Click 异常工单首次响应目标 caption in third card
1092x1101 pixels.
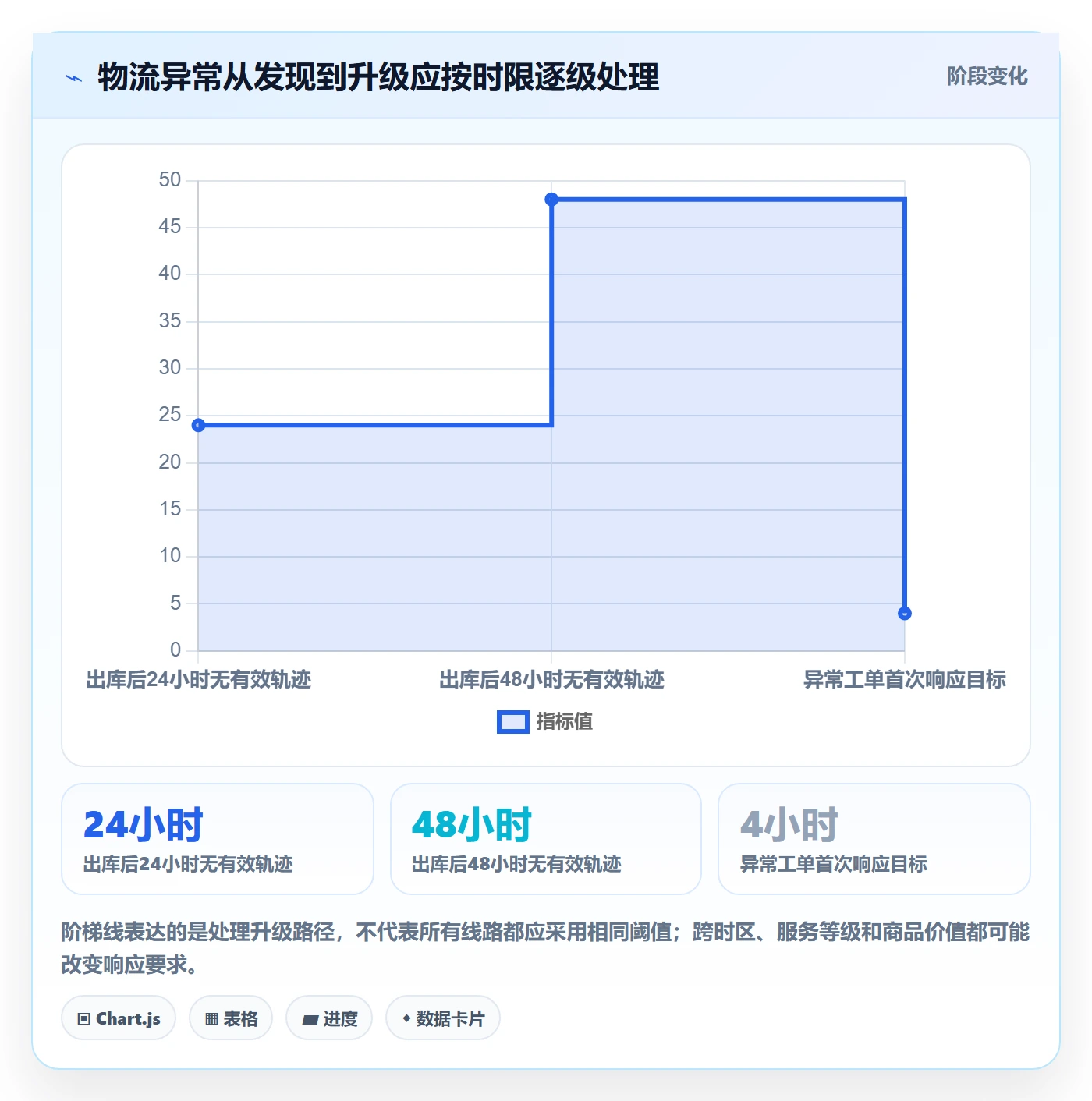tap(834, 864)
